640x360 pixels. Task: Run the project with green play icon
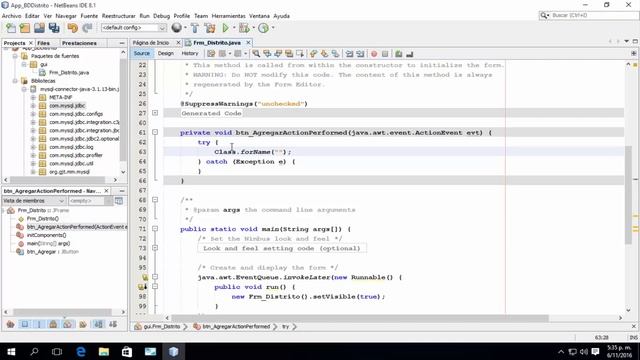point(225,28)
